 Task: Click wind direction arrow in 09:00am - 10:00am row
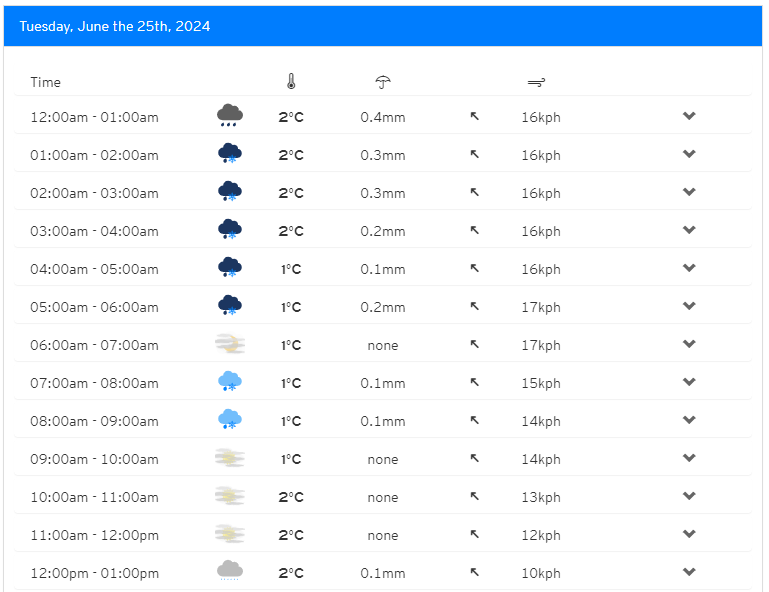click(x=474, y=458)
